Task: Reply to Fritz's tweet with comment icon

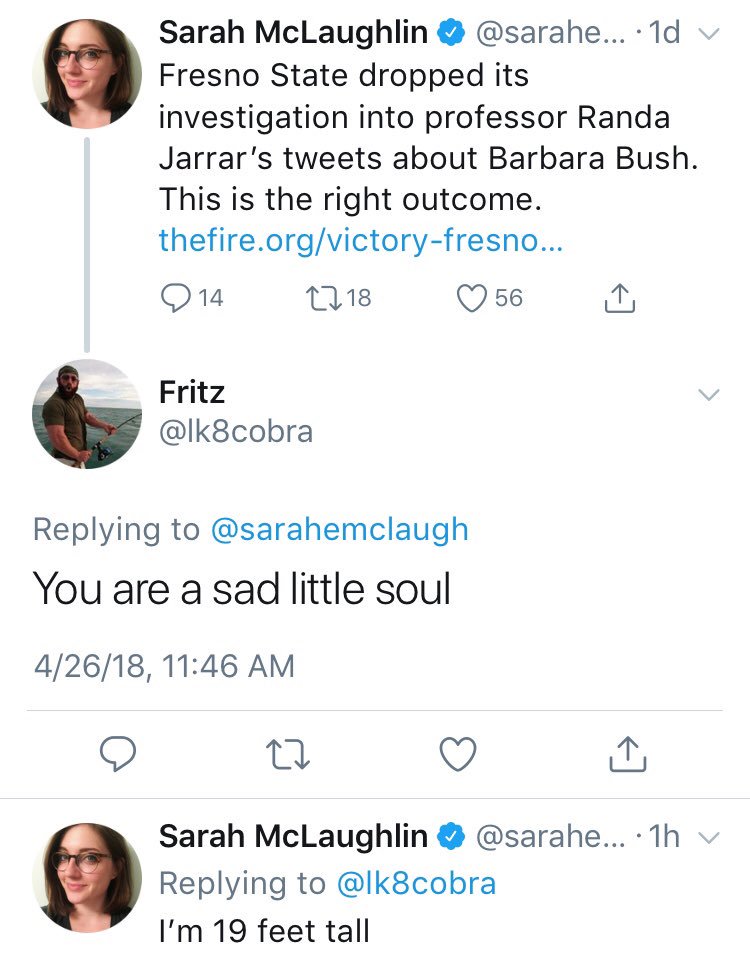Action: pos(117,754)
